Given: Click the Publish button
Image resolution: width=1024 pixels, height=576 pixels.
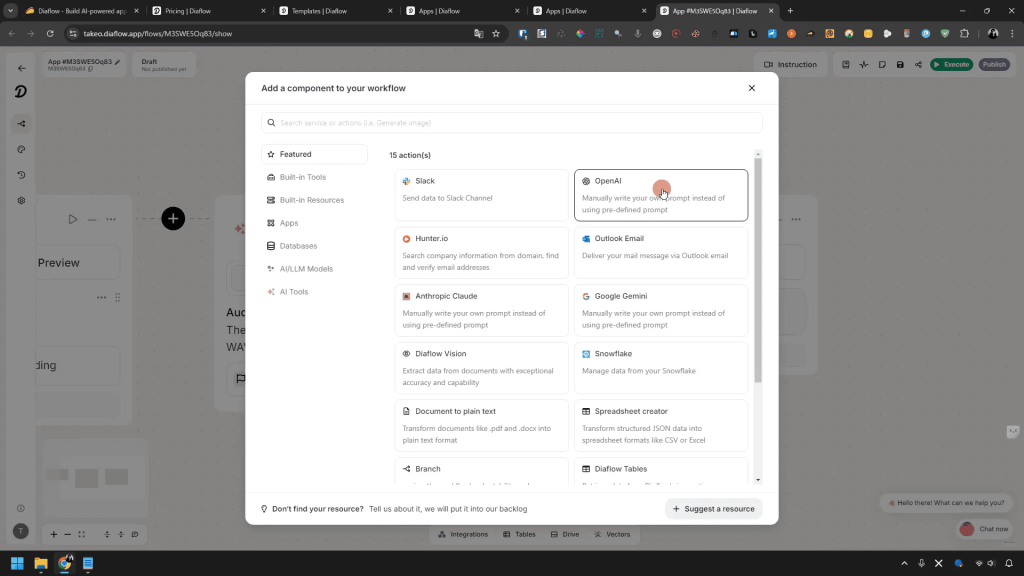Looking at the screenshot, I should (x=994, y=64).
